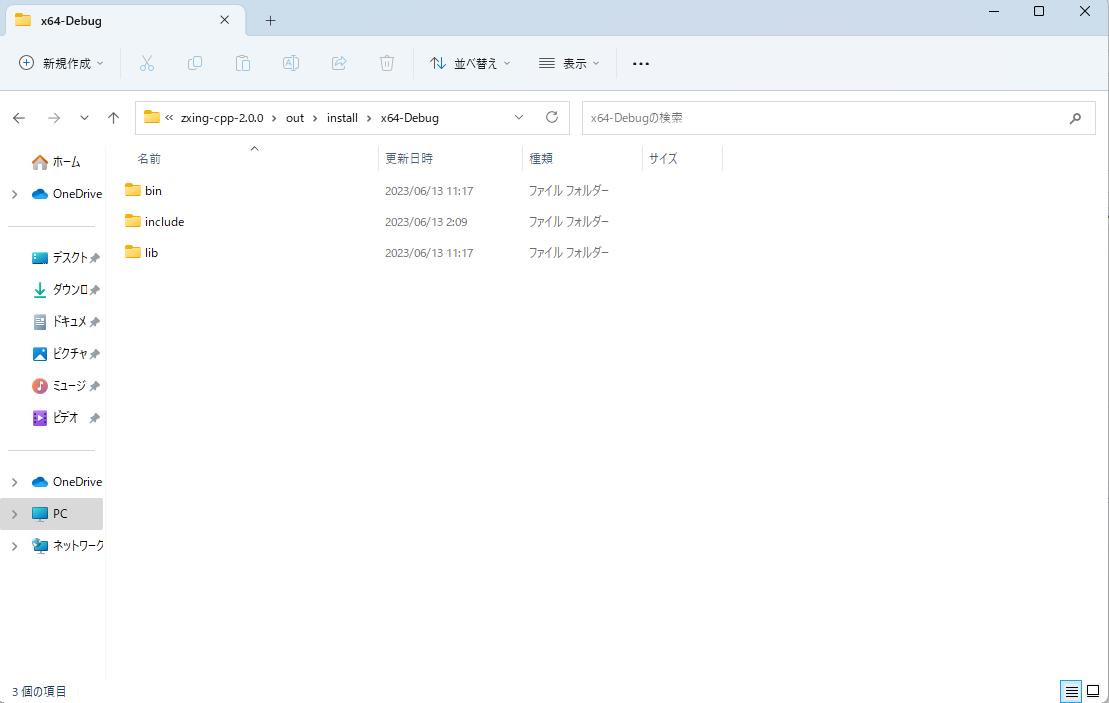Viewport: 1109px width, 703px height.
Task: Navigate up one folder level
Action: pos(113,117)
